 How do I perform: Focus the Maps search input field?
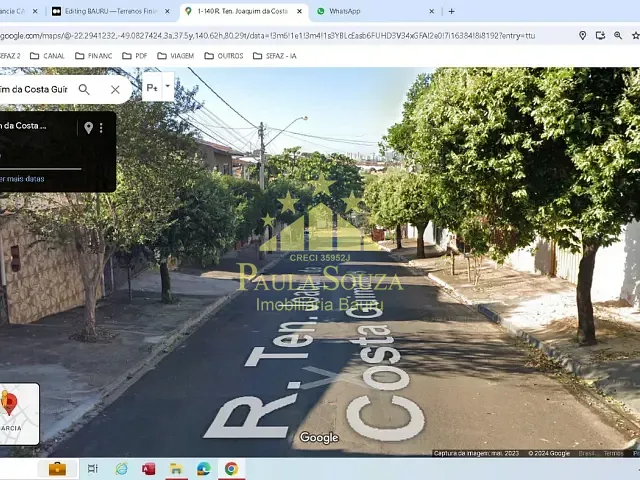tap(35, 89)
